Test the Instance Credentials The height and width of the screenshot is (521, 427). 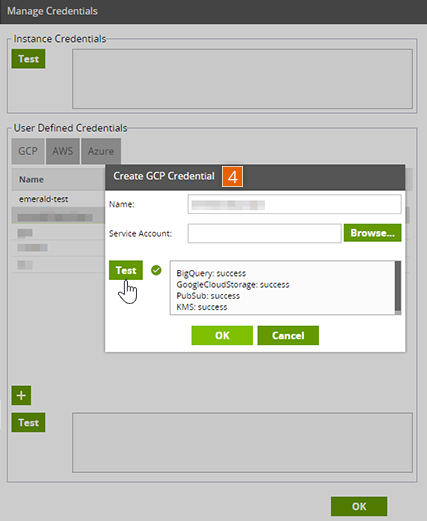(x=28, y=59)
